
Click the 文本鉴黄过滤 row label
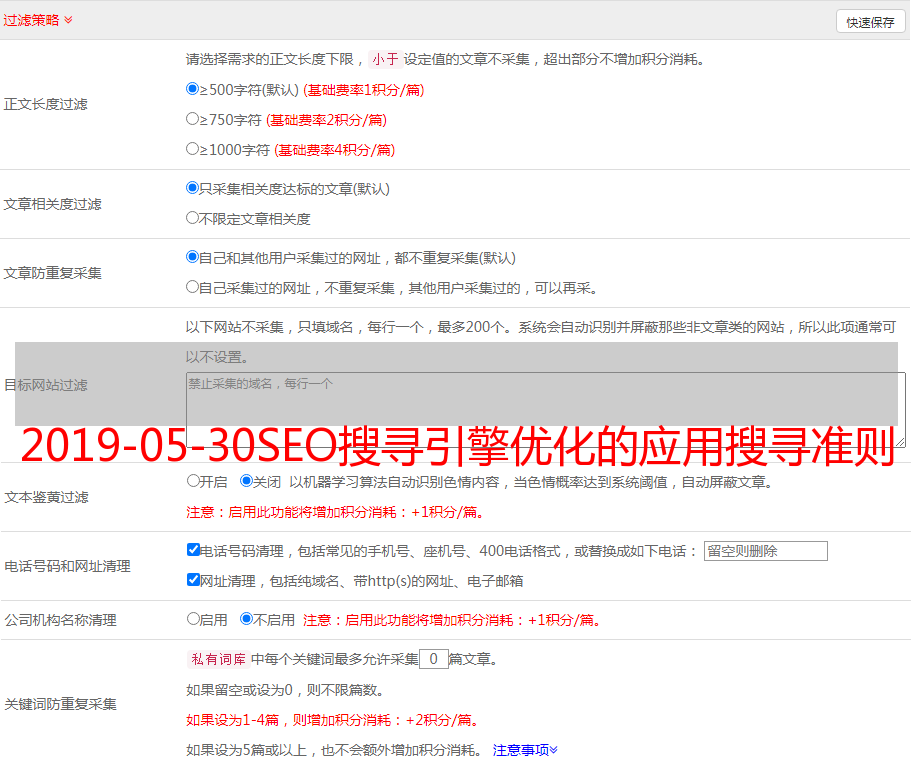coord(47,497)
